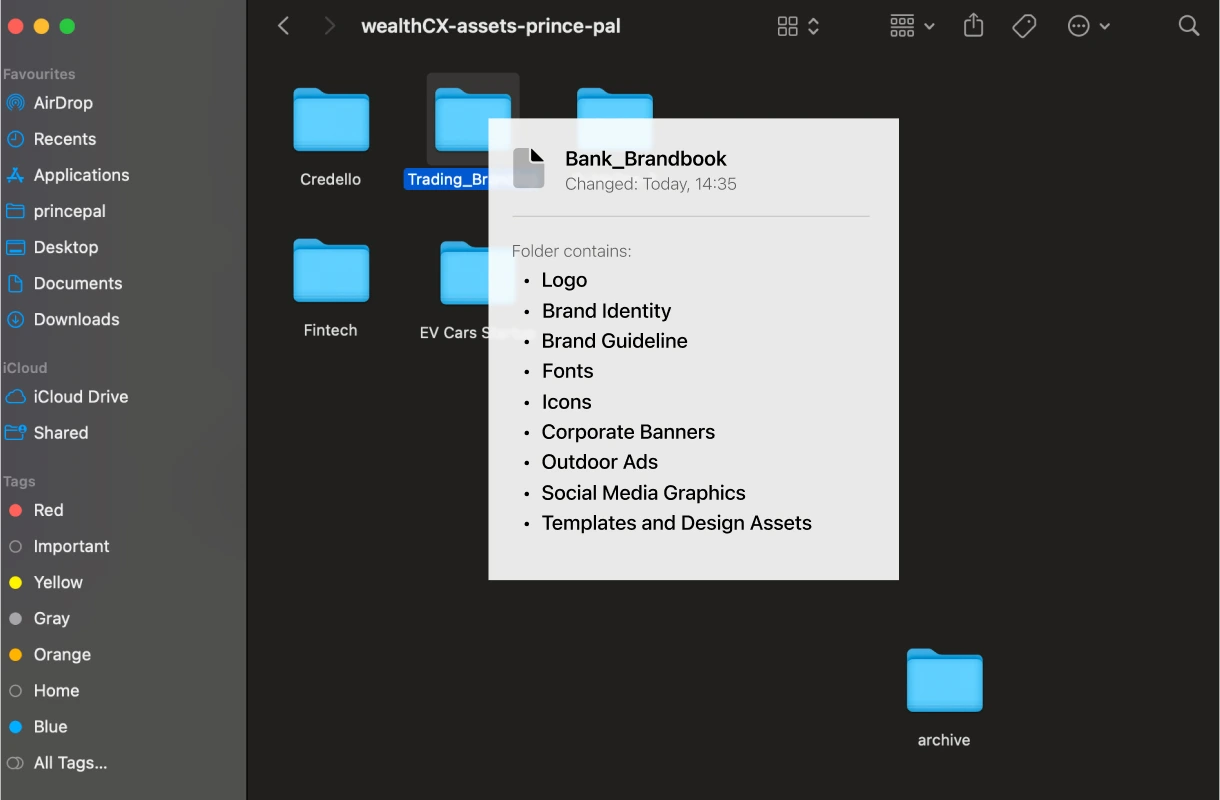Open the icon view switcher dropdown

tap(798, 26)
